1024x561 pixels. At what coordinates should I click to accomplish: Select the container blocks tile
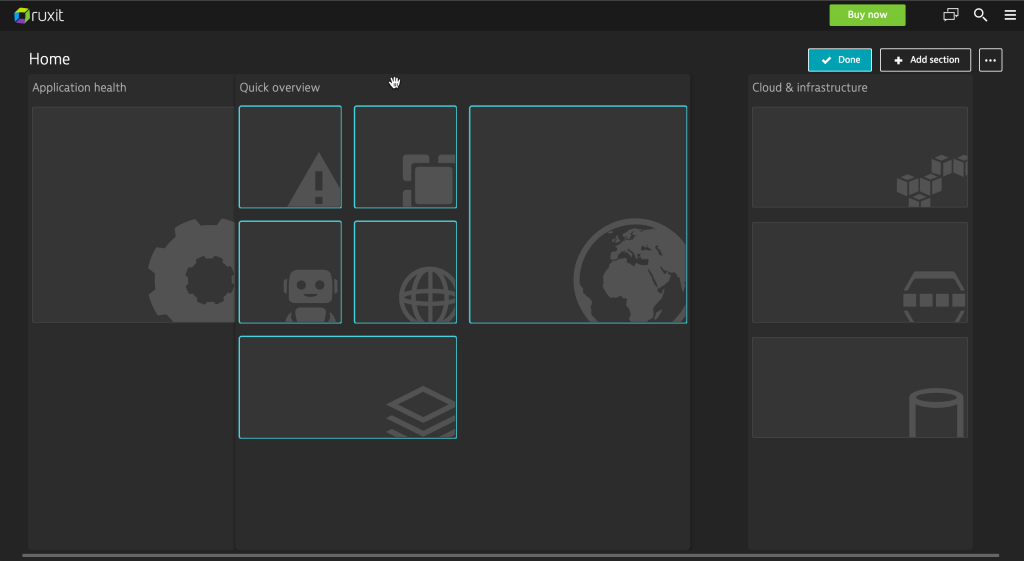(859, 272)
